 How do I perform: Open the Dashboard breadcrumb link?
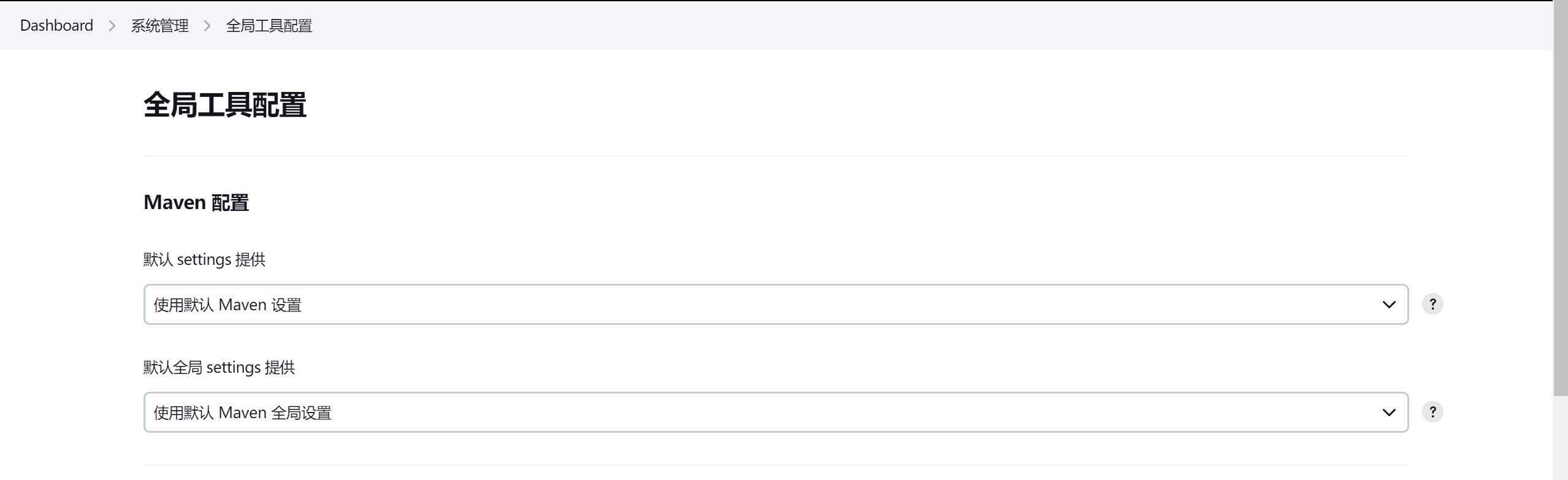[x=56, y=25]
